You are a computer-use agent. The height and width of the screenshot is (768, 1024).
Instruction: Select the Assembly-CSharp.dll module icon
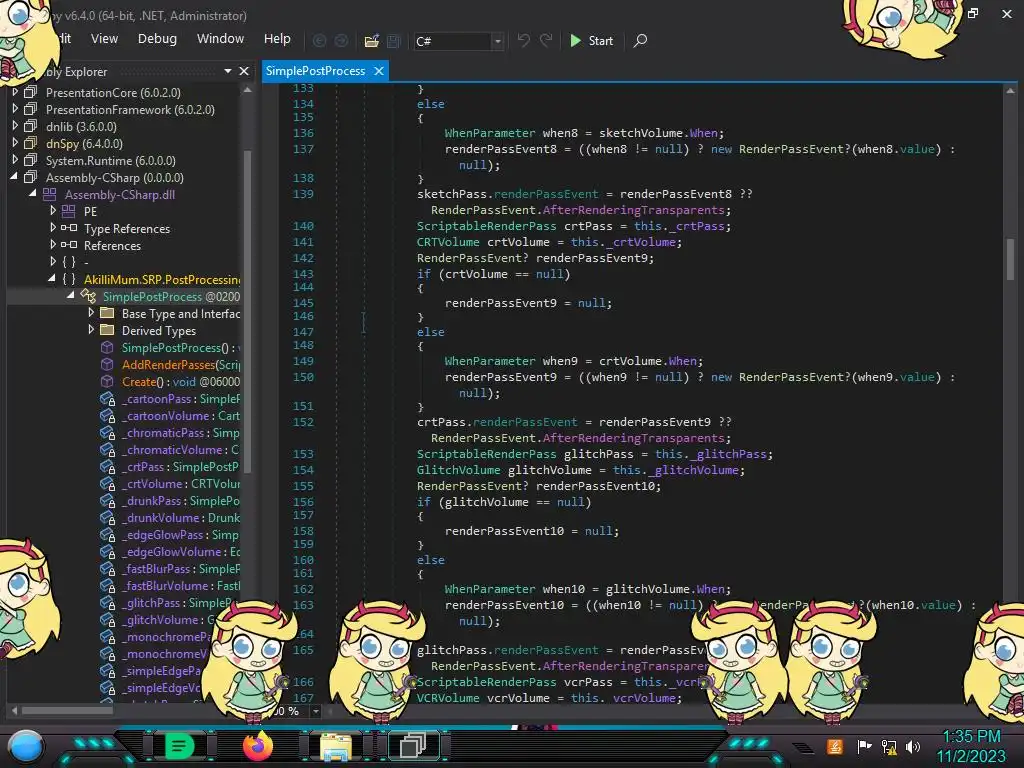coord(50,194)
